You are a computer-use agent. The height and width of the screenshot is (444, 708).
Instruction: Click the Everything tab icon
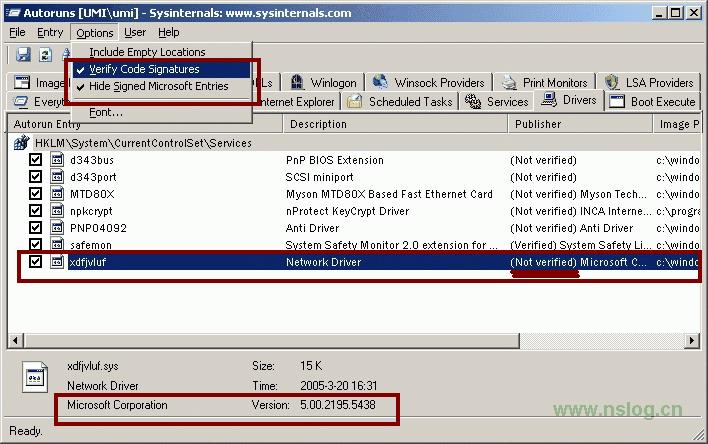(x=20, y=102)
